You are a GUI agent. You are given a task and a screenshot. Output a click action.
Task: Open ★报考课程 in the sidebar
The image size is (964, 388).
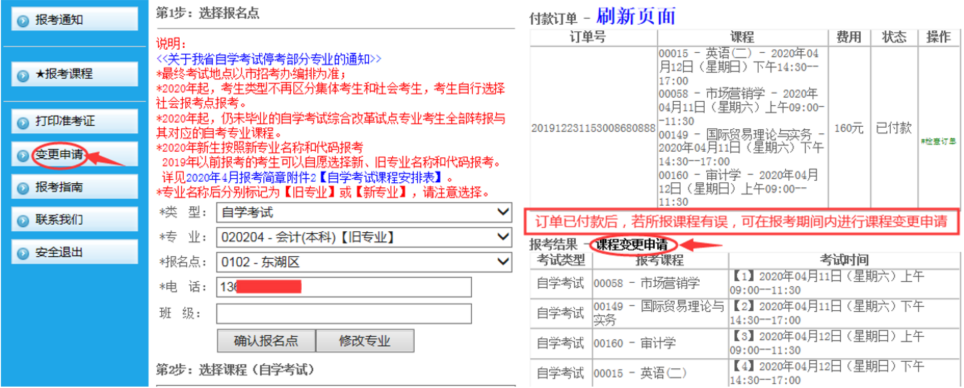point(73,74)
